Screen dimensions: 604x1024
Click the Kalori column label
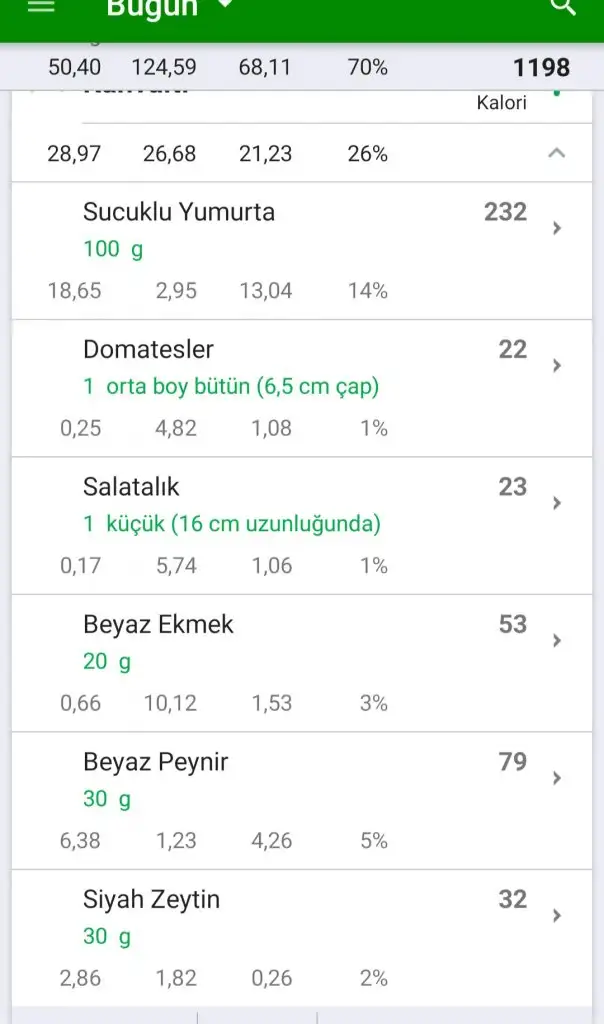coord(502,103)
